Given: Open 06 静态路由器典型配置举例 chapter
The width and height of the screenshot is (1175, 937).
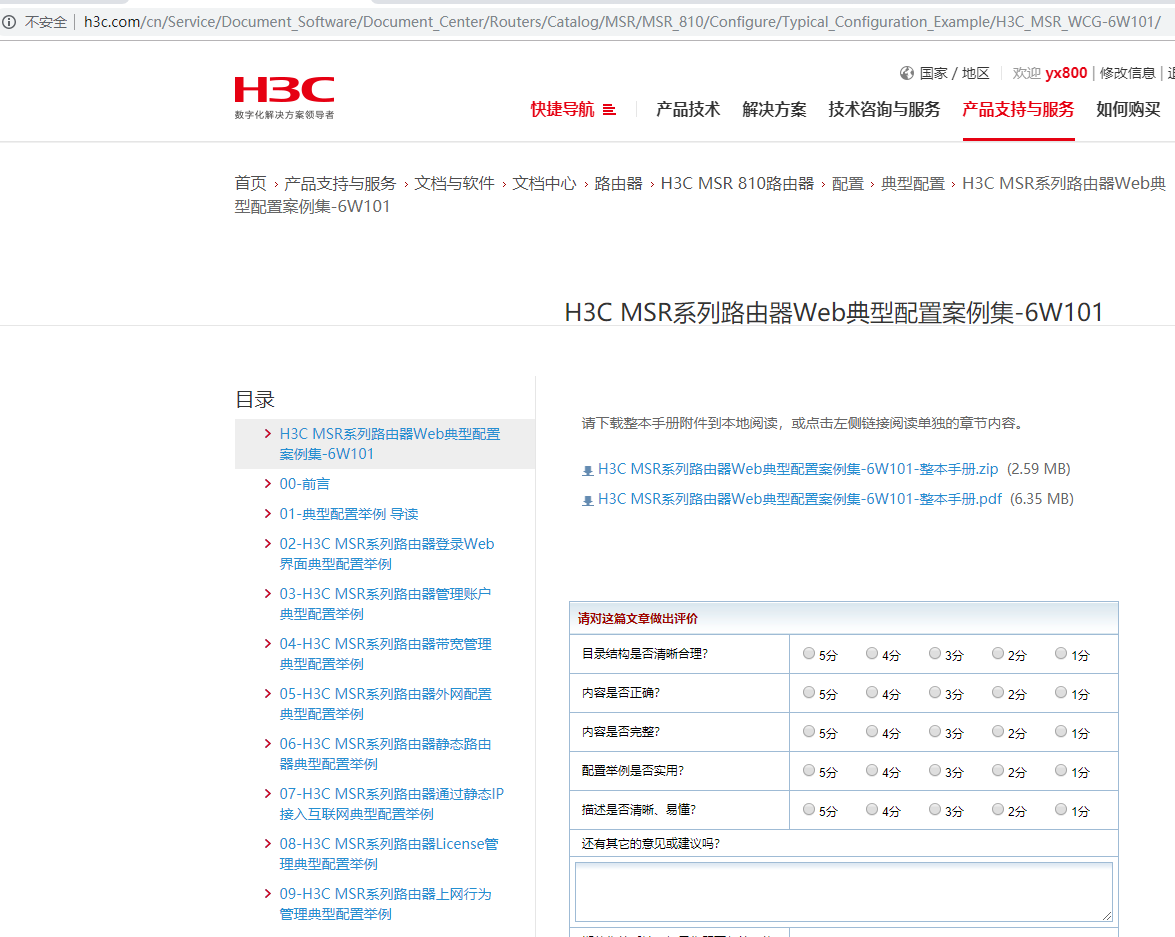Looking at the screenshot, I should click(385, 754).
